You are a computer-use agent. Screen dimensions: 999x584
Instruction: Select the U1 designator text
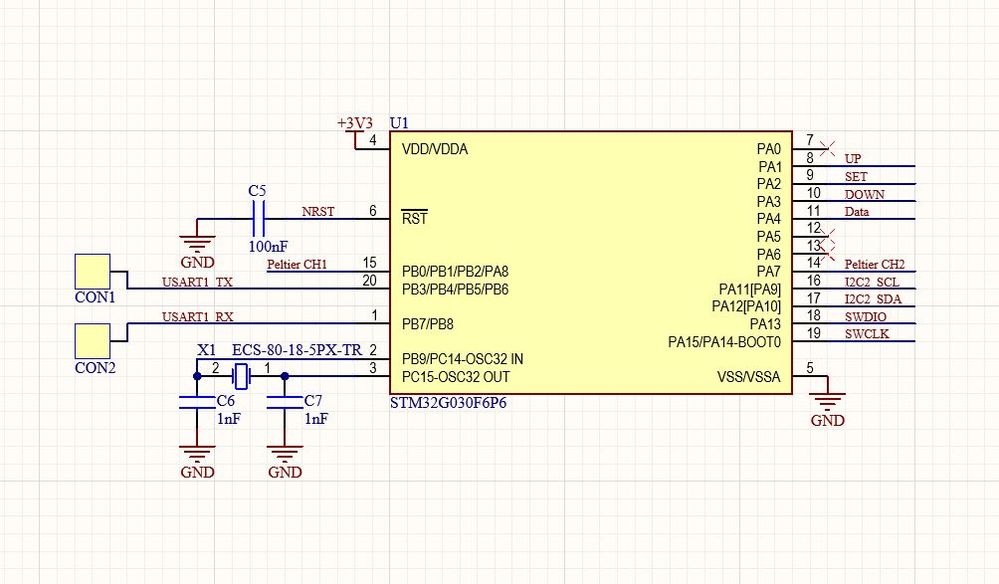[x=399, y=123]
